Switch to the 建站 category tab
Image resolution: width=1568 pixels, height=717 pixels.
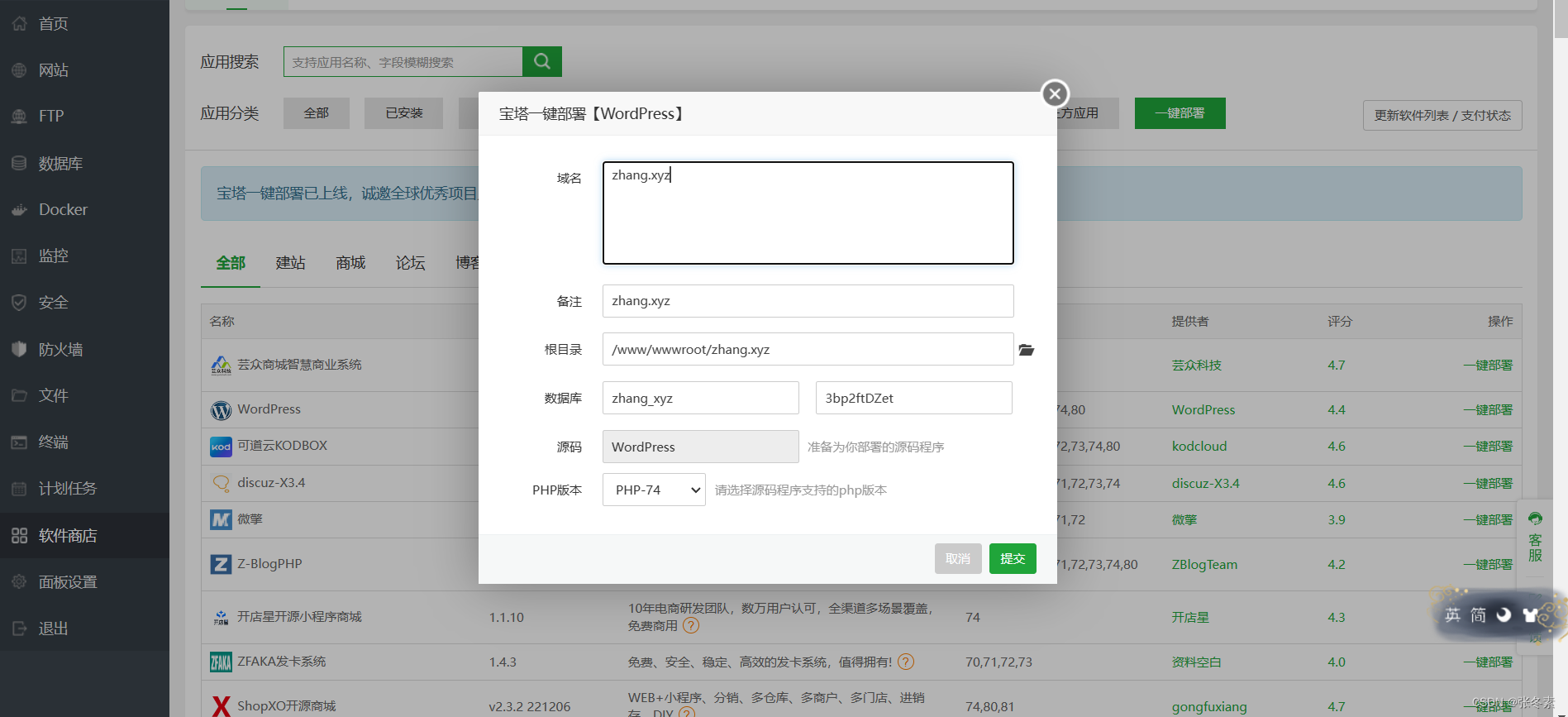290,263
